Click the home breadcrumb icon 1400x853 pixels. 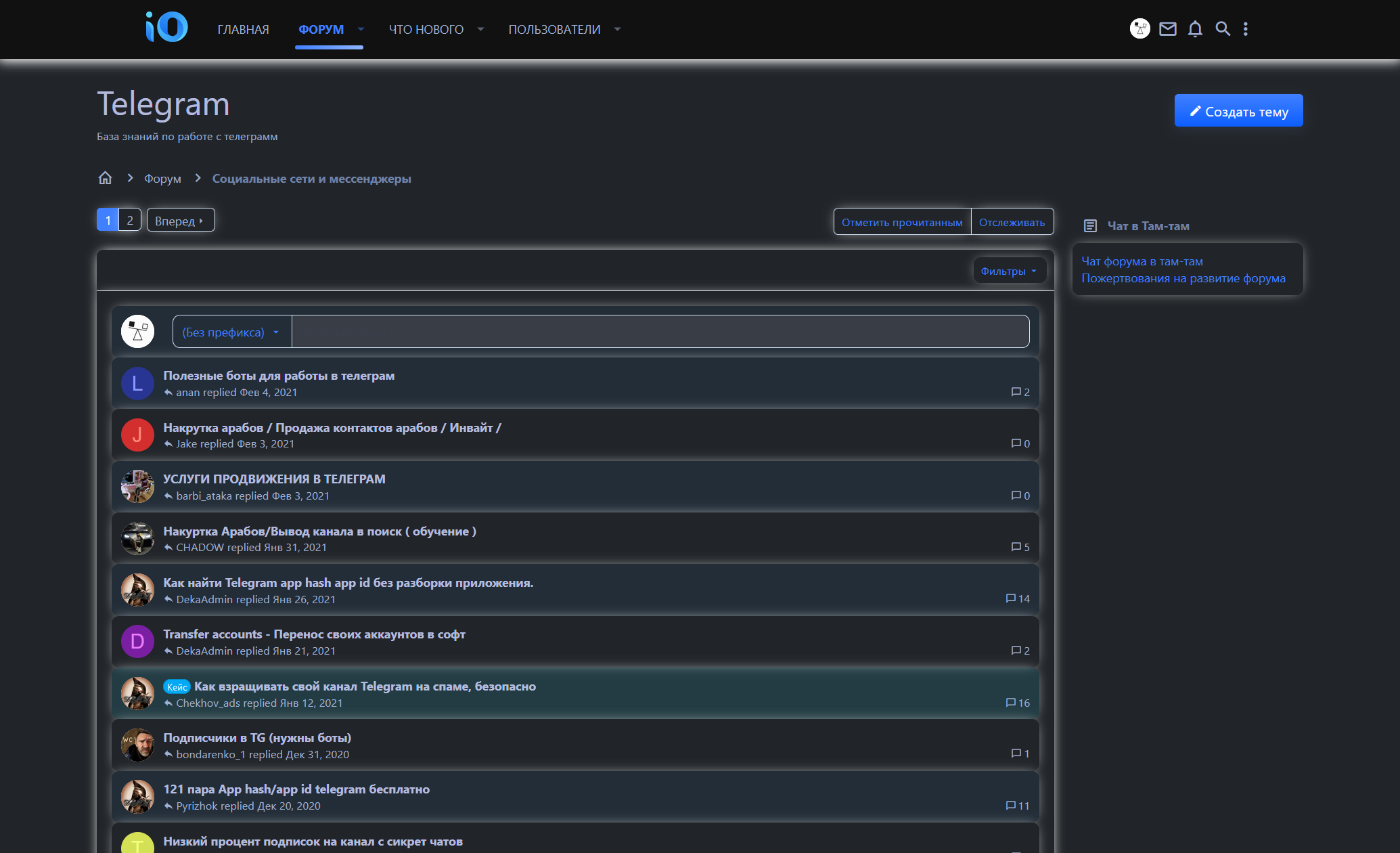(x=105, y=178)
